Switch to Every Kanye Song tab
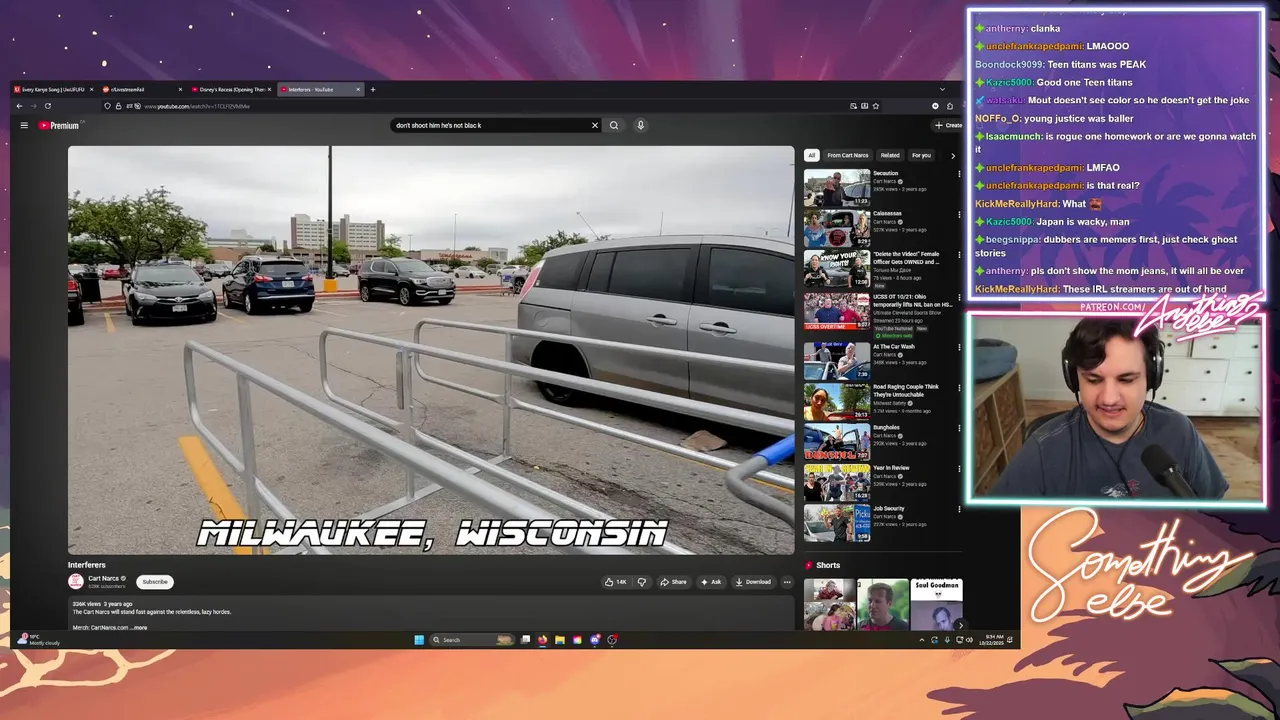This screenshot has height=720, width=1280. point(52,89)
